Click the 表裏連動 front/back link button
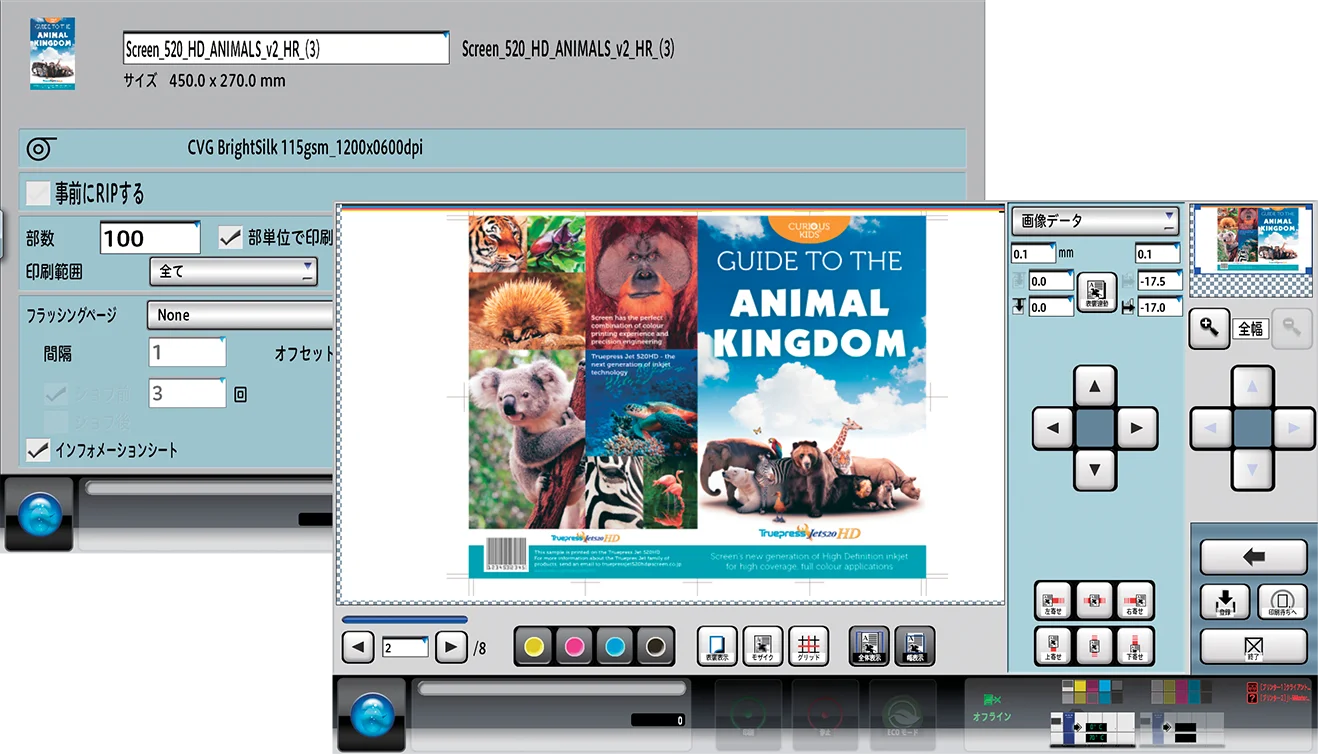 pyautogui.click(x=1097, y=294)
